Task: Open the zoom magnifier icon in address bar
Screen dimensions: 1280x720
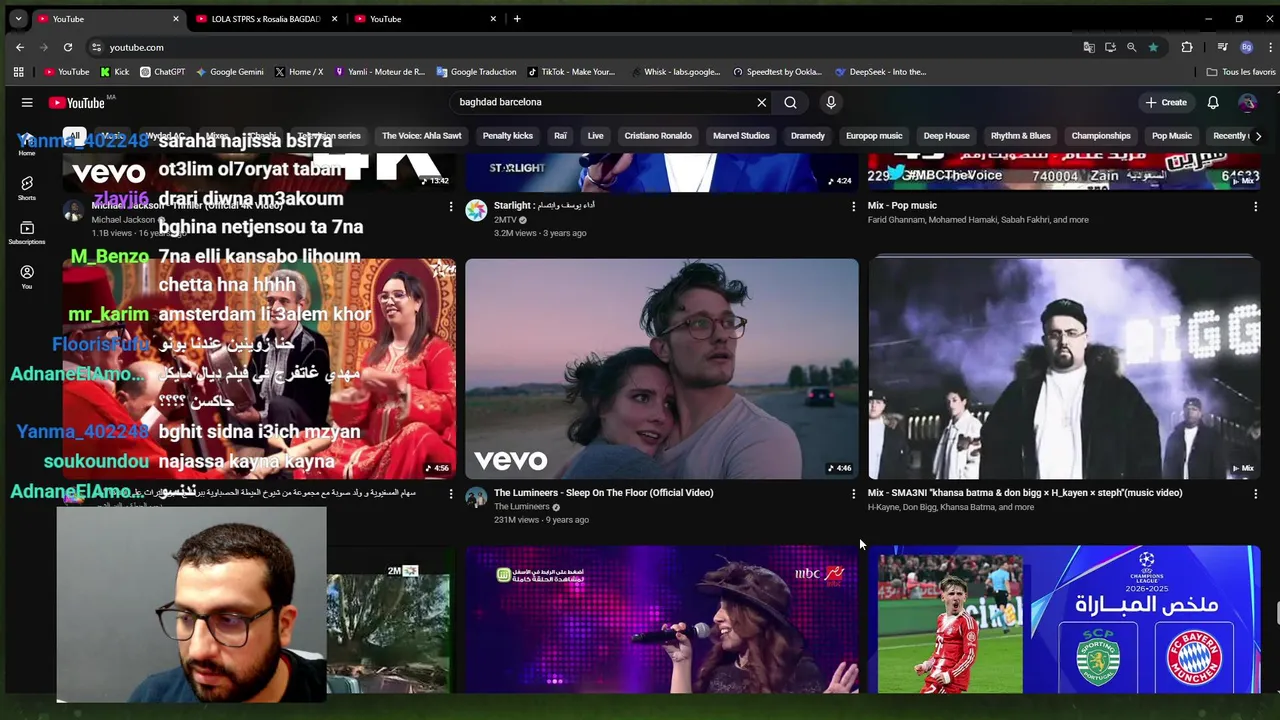Action: coord(1131,47)
